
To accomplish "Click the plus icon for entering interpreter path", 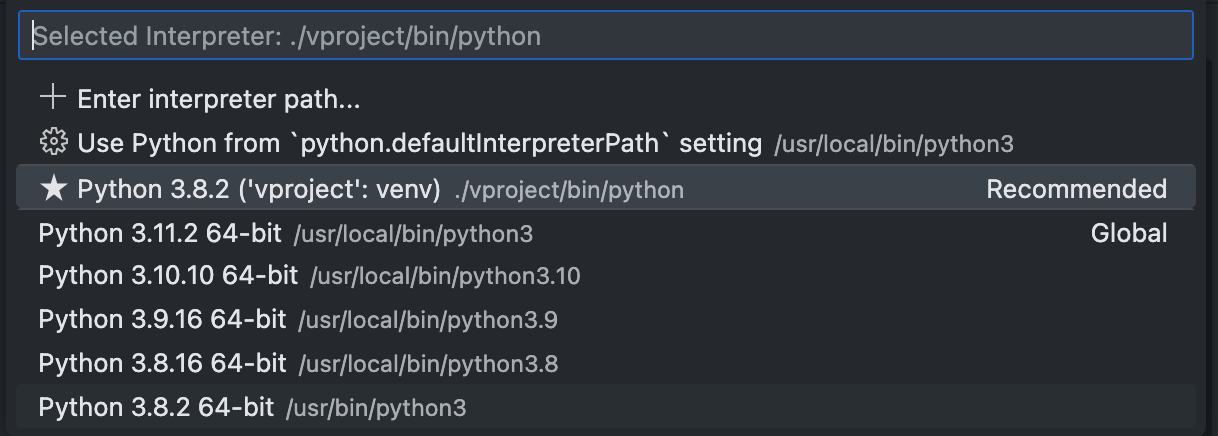I will (52, 98).
